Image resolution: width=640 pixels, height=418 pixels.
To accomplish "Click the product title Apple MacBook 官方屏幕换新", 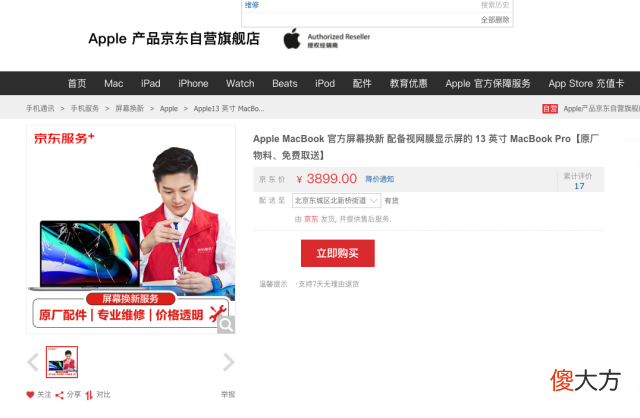I will [426, 147].
